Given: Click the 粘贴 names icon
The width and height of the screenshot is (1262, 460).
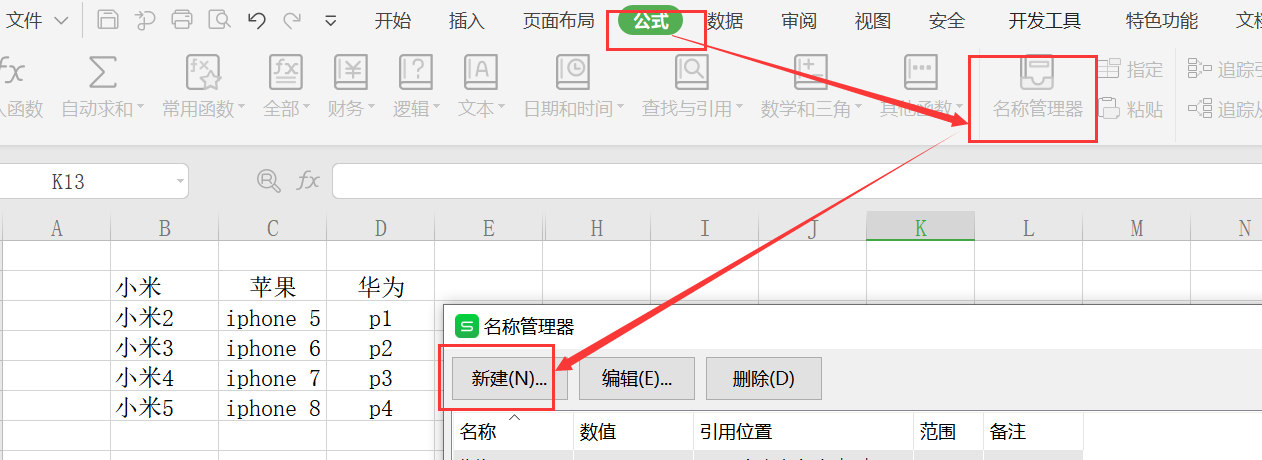Looking at the screenshot, I should tap(1108, 108).
